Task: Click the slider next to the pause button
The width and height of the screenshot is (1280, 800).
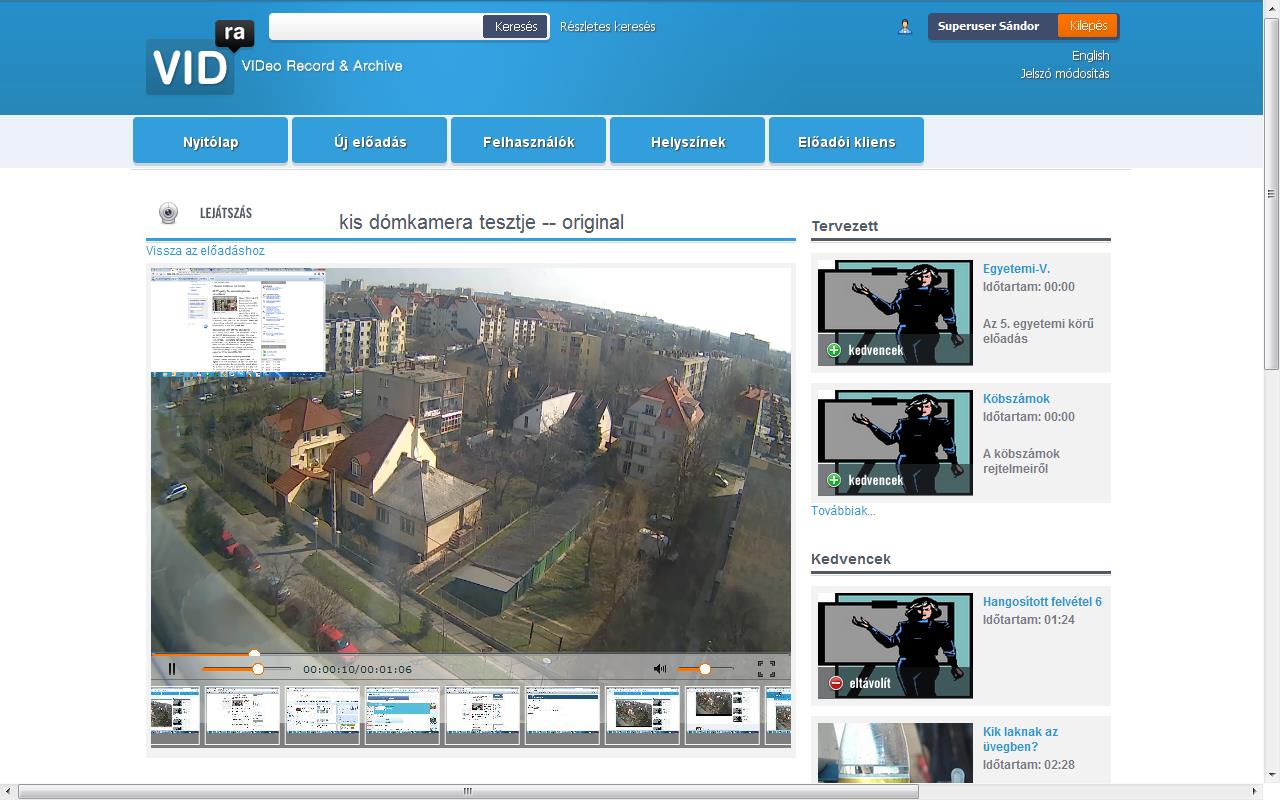Action: 247,669
